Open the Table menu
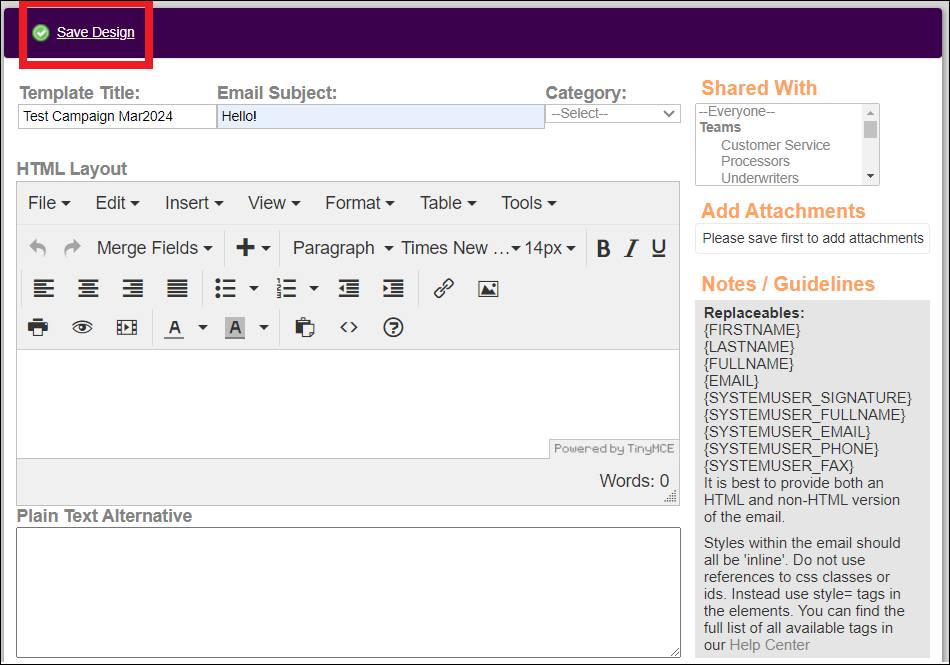 tap(448, 203)
